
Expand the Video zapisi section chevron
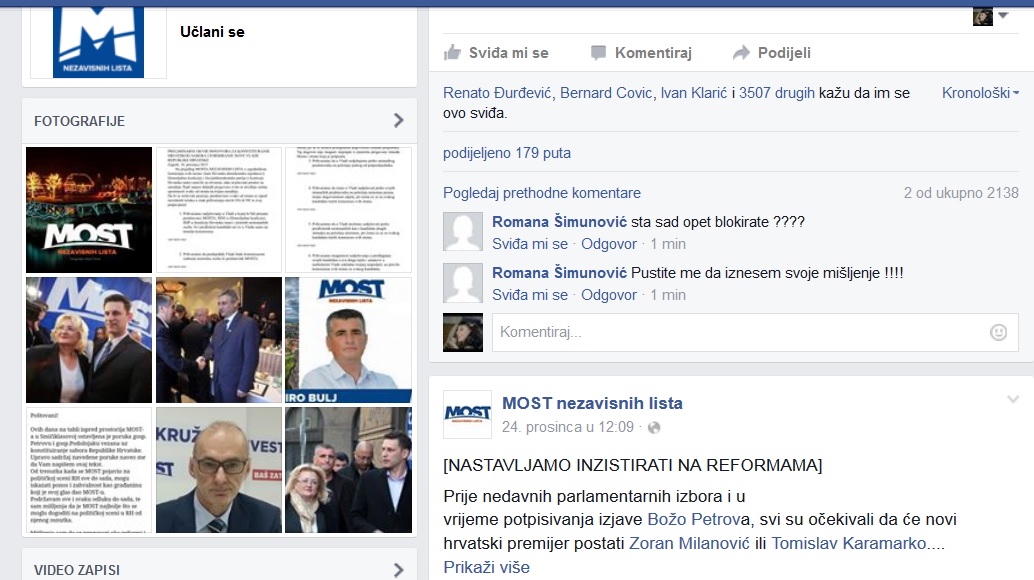pos(399,570)
